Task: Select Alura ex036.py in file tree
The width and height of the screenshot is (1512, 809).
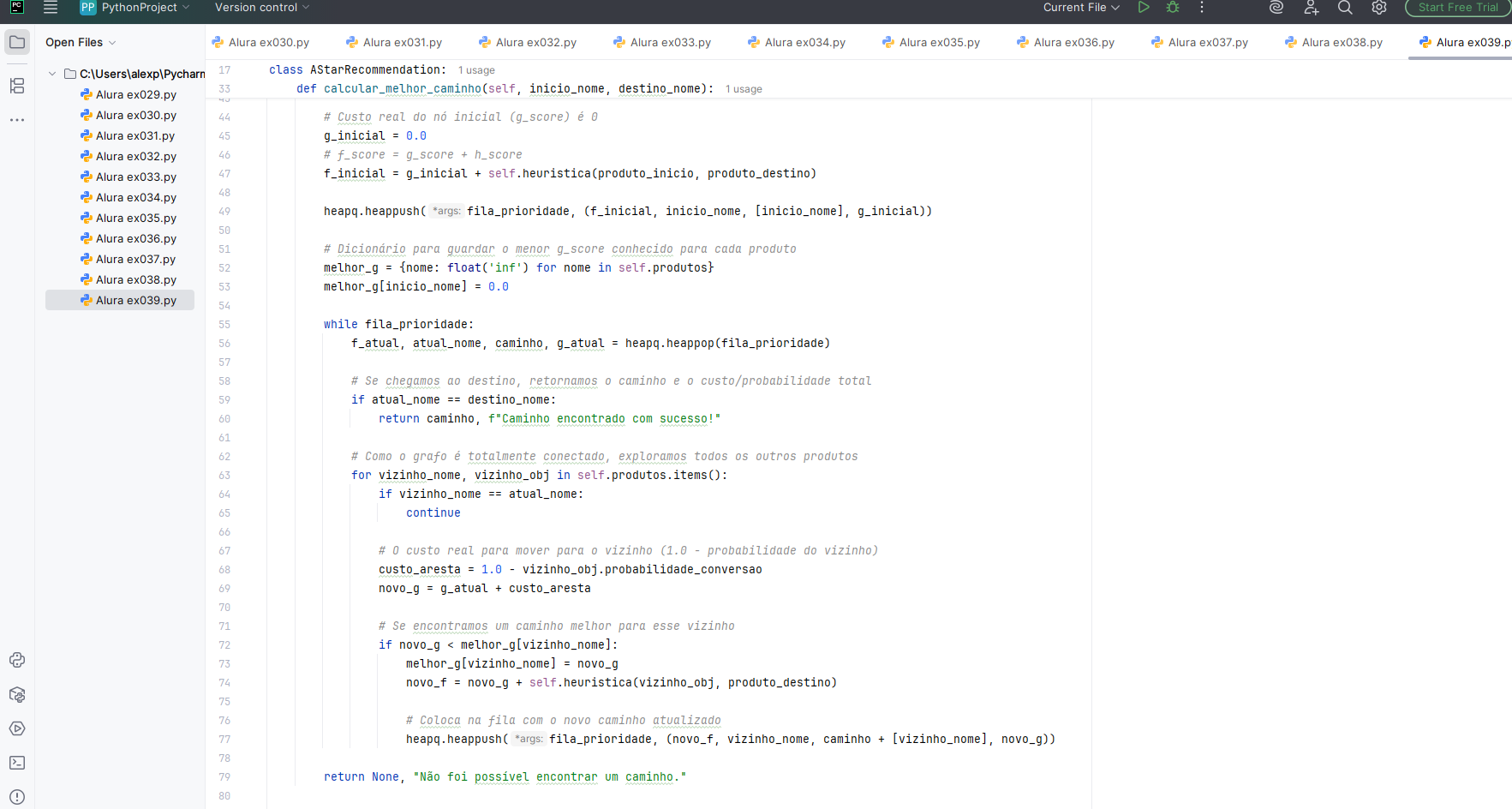Action: (128, 238)
